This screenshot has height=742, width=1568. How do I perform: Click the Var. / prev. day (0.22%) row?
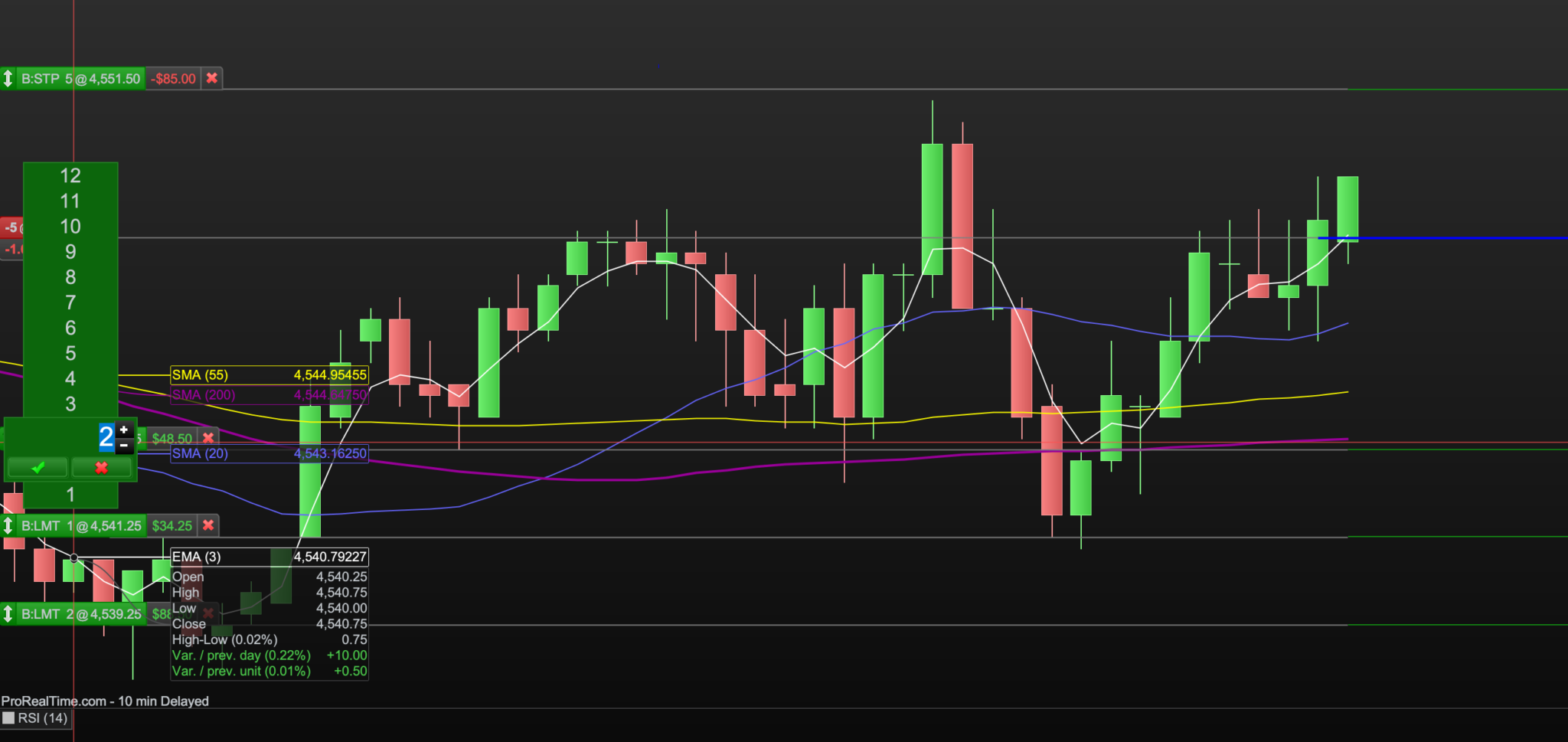[269, 655]
